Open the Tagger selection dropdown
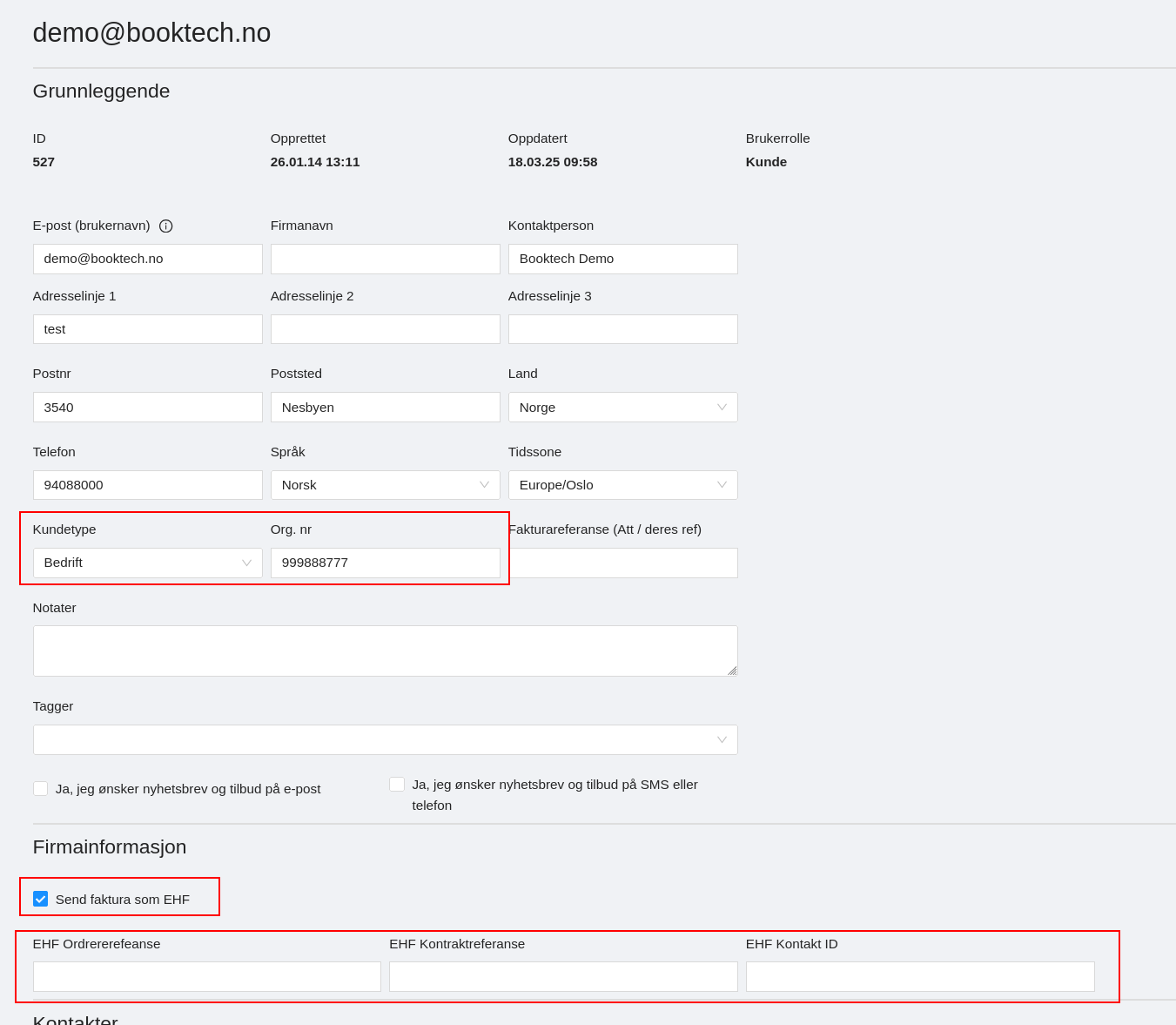 385,740
